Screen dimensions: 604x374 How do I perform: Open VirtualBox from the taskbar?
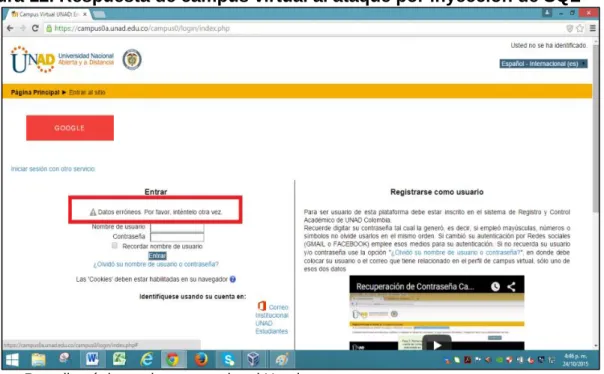253,360
